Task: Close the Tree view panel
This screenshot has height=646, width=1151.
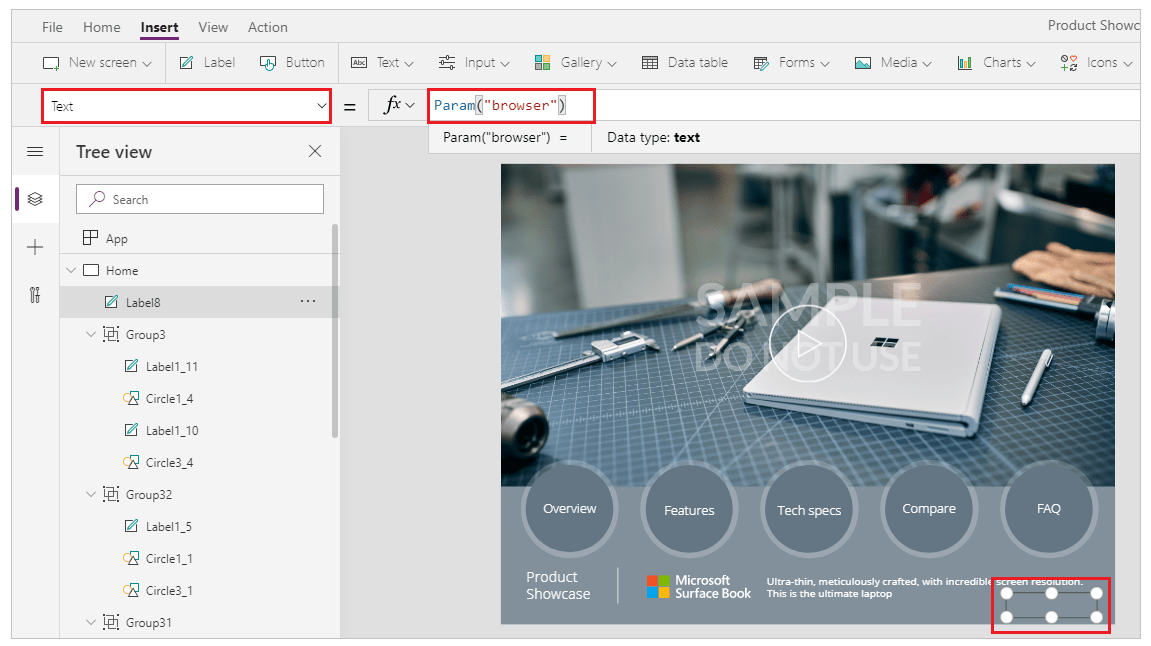Action: (x=314, y=151)
